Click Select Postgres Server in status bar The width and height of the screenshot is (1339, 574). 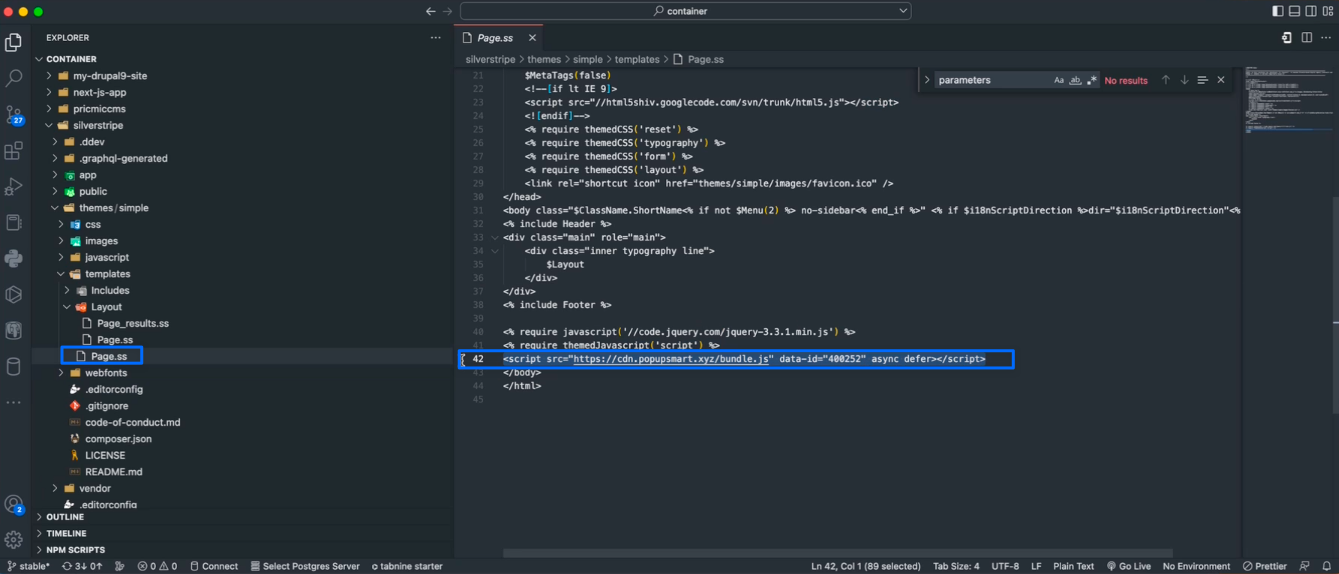(x=304, y=566)
